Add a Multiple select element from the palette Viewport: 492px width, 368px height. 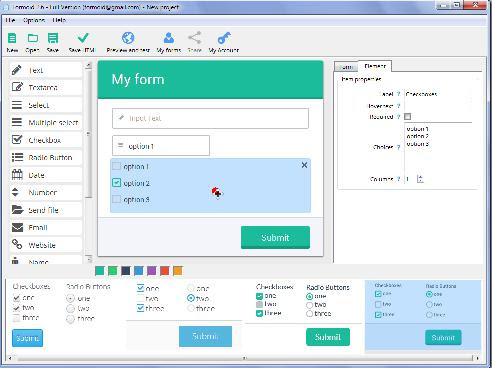[46, 122]
